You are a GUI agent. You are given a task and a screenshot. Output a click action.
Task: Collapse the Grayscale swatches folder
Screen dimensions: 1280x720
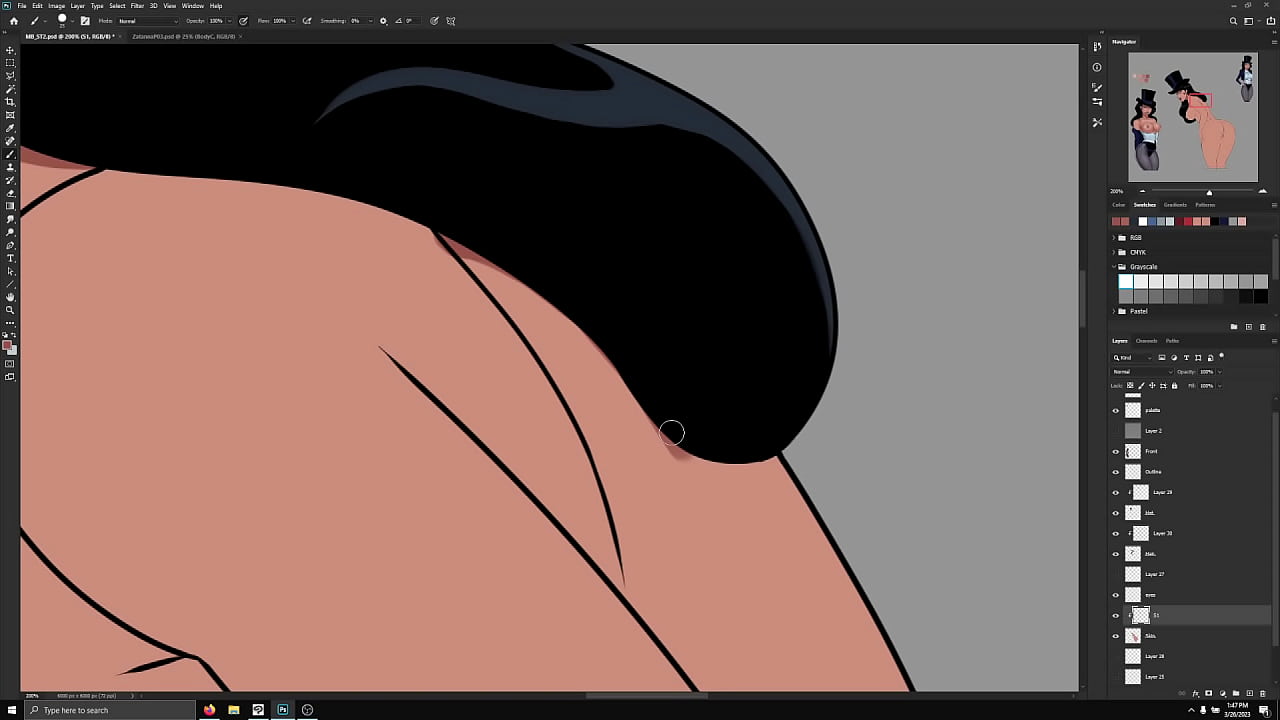coord(1115,266)
